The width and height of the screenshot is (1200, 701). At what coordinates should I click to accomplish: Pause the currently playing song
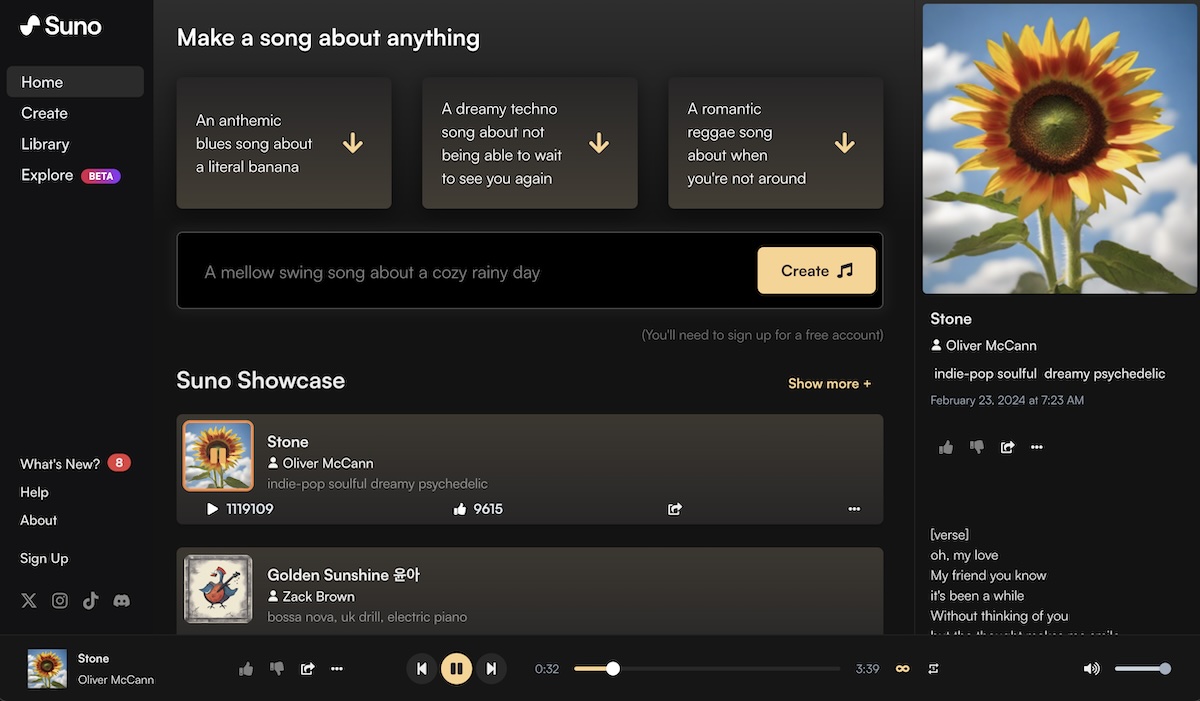click(x=456, y=668)
